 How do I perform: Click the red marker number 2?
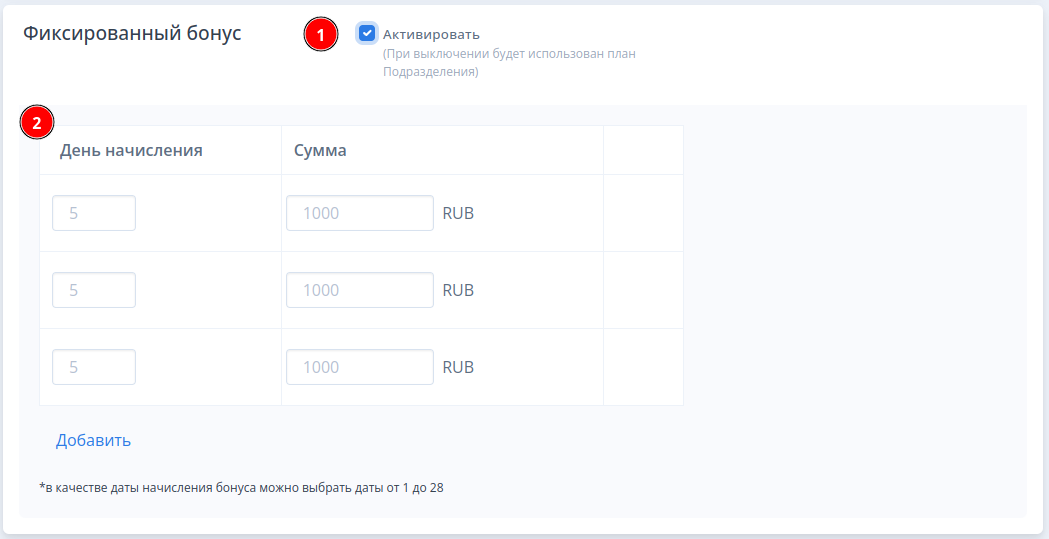37,122
